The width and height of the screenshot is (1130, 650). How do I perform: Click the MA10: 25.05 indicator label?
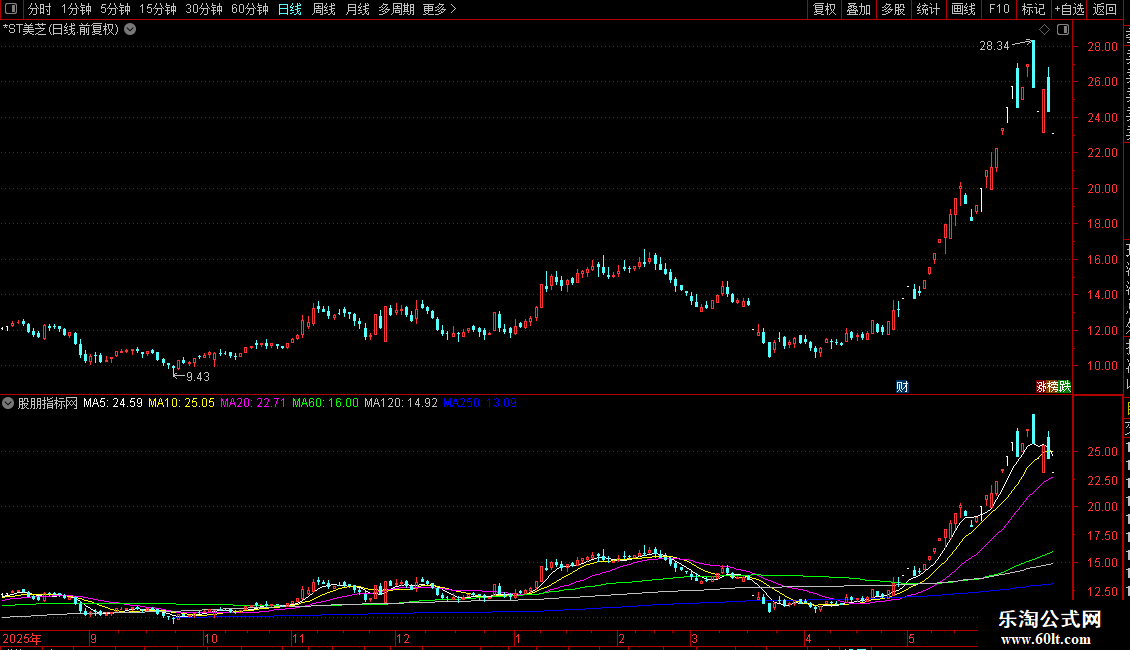[x=181, y=403]
